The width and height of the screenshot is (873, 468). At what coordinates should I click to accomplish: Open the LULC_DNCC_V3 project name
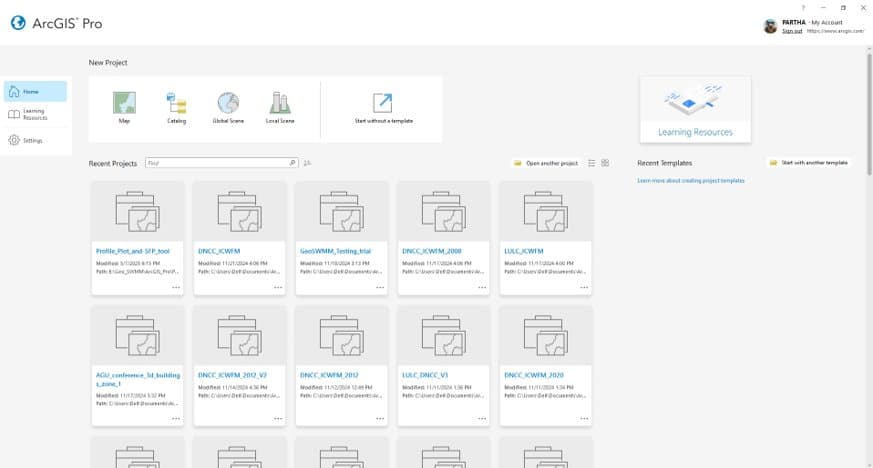click(x=425, y=375)
